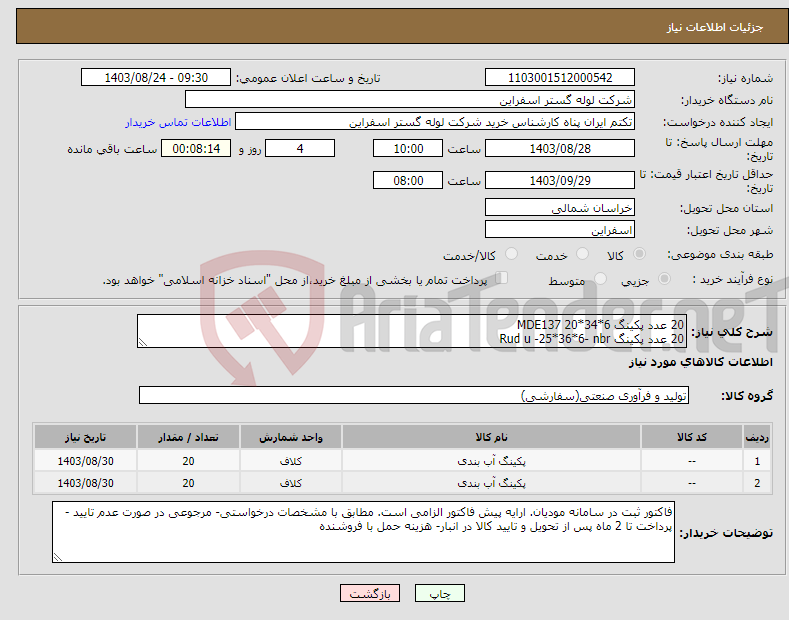Click the response deadline date 1403/08/28
The width and height of the screenshot is (789, 620).
click(560, 148)
